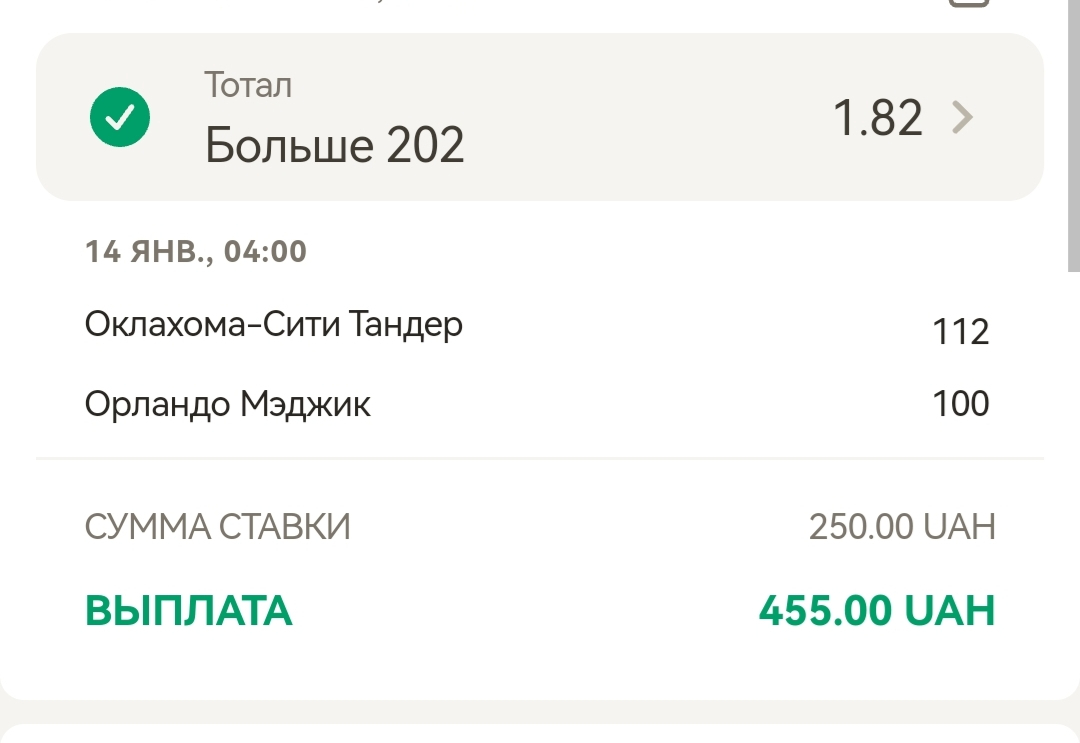
Task: Tap the green ВЫПЛАТА label
Action: 188,611
